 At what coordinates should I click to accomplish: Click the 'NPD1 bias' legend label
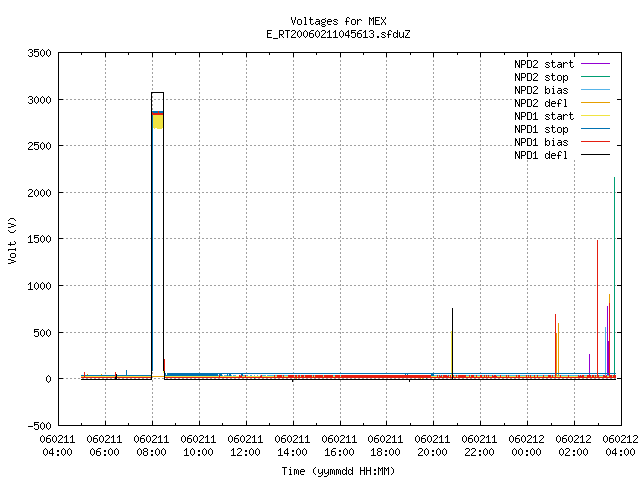click(541, 142)
